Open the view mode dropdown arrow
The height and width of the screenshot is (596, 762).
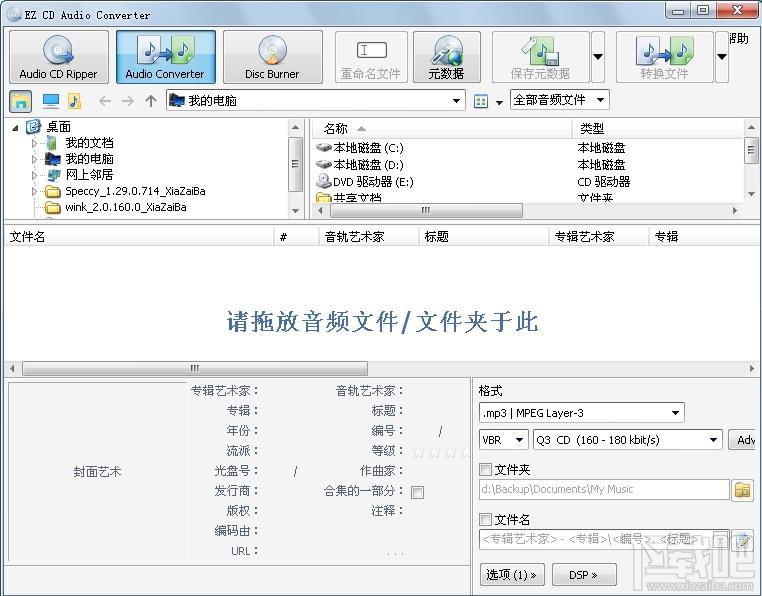click(499, 102)
